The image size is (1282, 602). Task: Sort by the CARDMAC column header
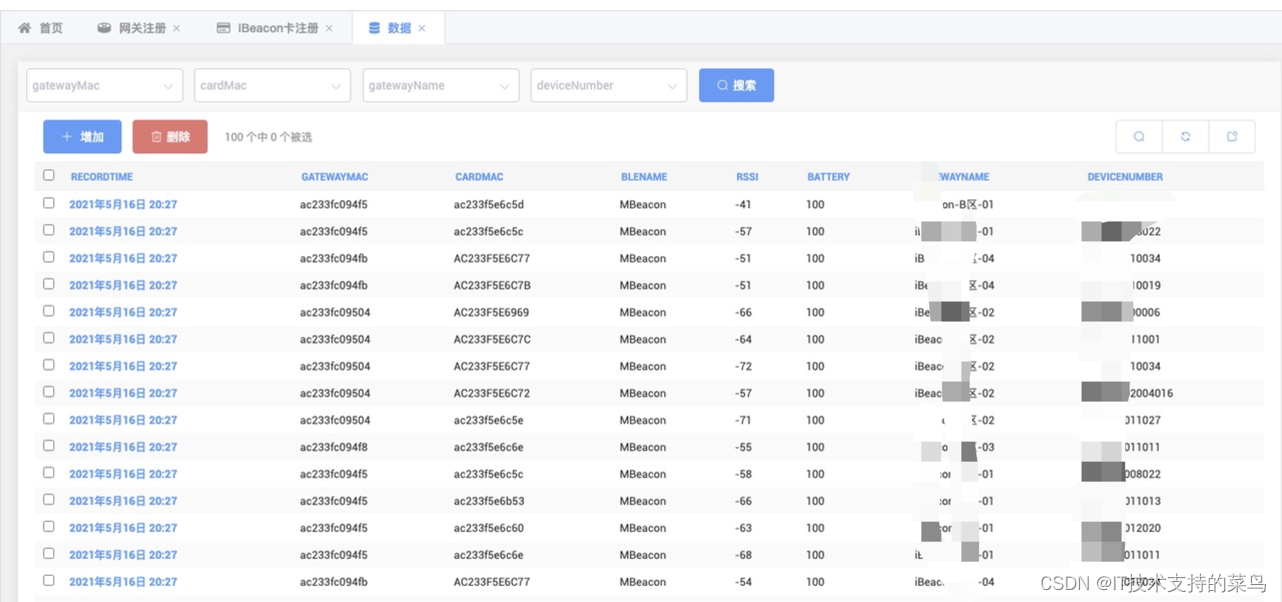tap(479, 177)
